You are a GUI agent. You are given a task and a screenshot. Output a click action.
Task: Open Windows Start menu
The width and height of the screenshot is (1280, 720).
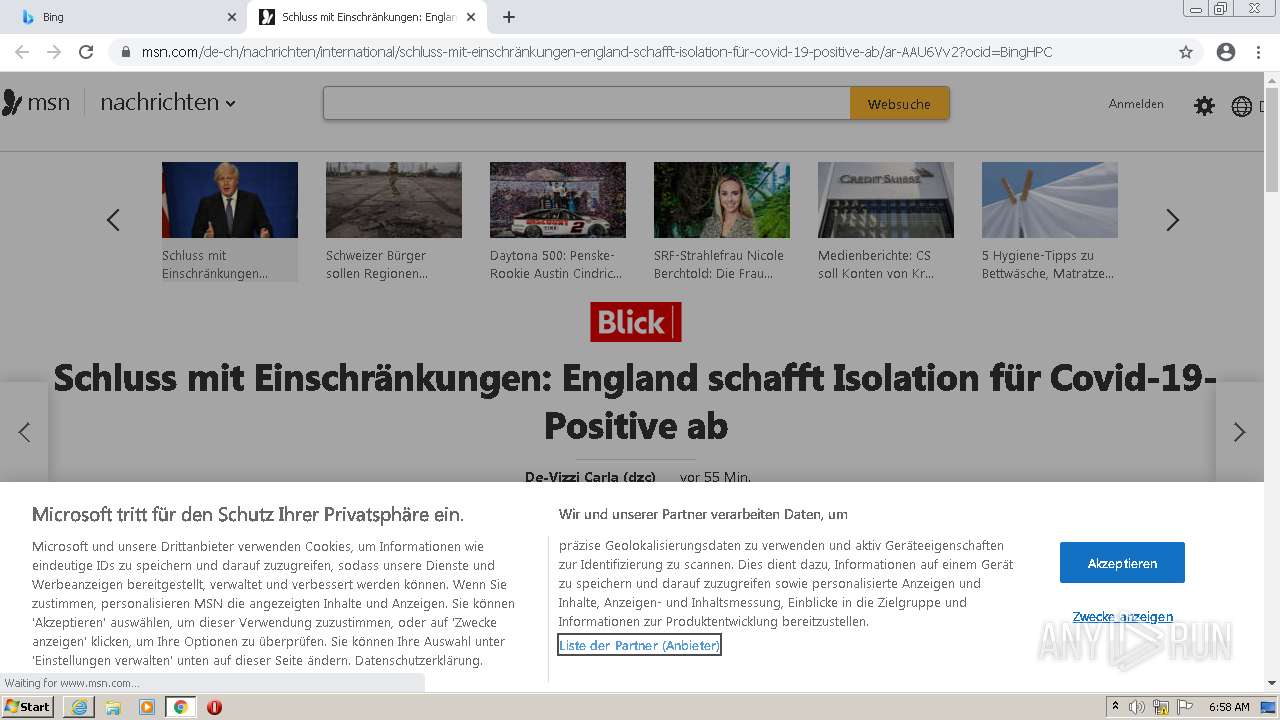28,706
